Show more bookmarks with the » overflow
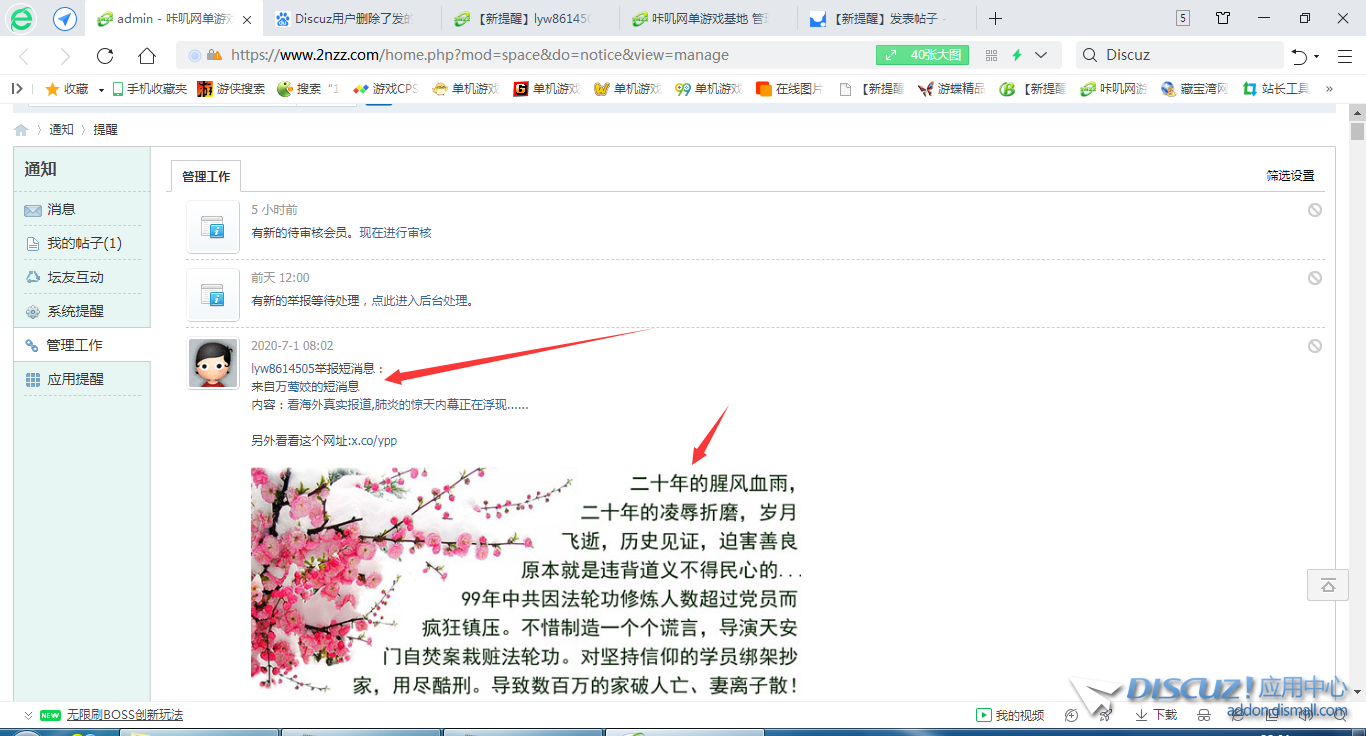This screenshot has height=736, width=1366. click(x=1329, y=89)
